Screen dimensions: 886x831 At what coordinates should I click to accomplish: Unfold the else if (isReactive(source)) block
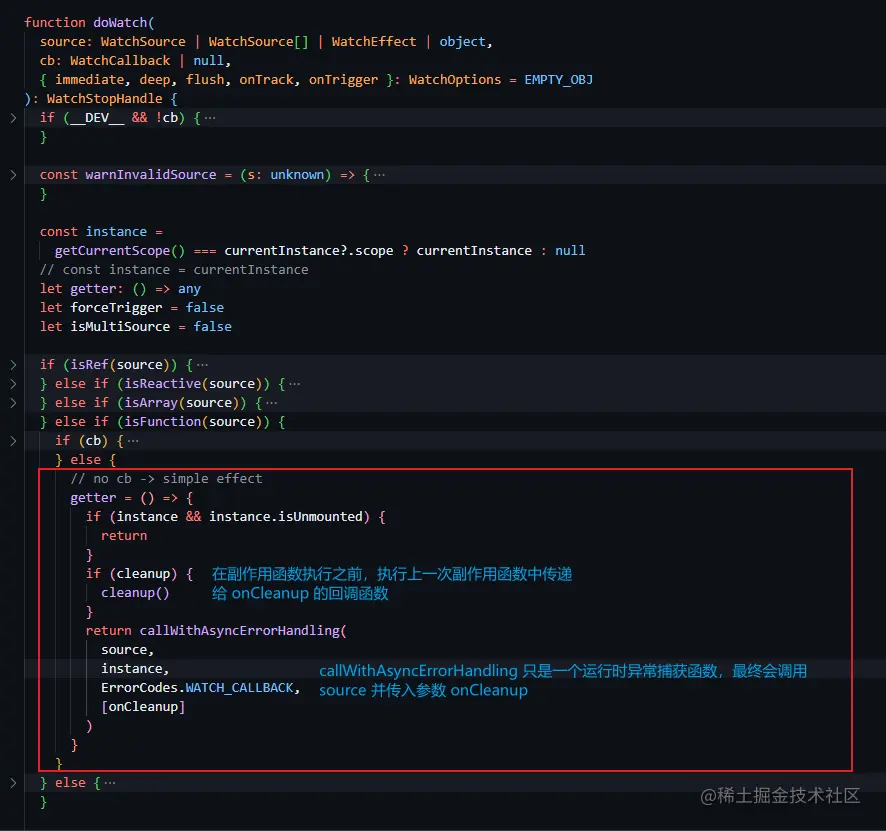(13, 384)
